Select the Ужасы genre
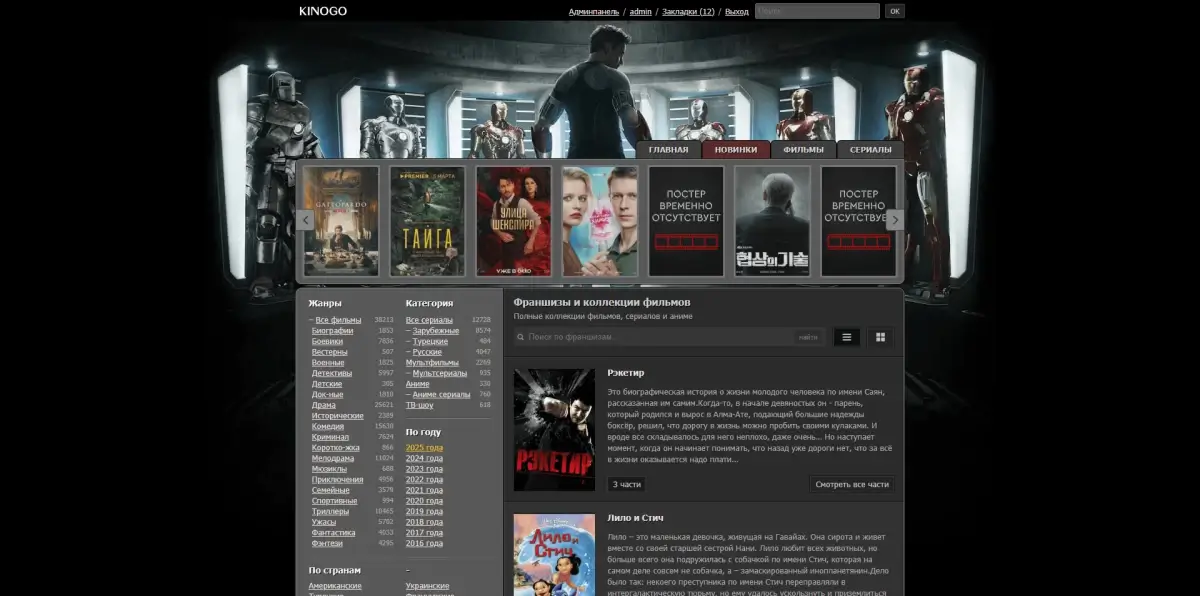This screenshot has width=1200, height=596. click(324, 522)
